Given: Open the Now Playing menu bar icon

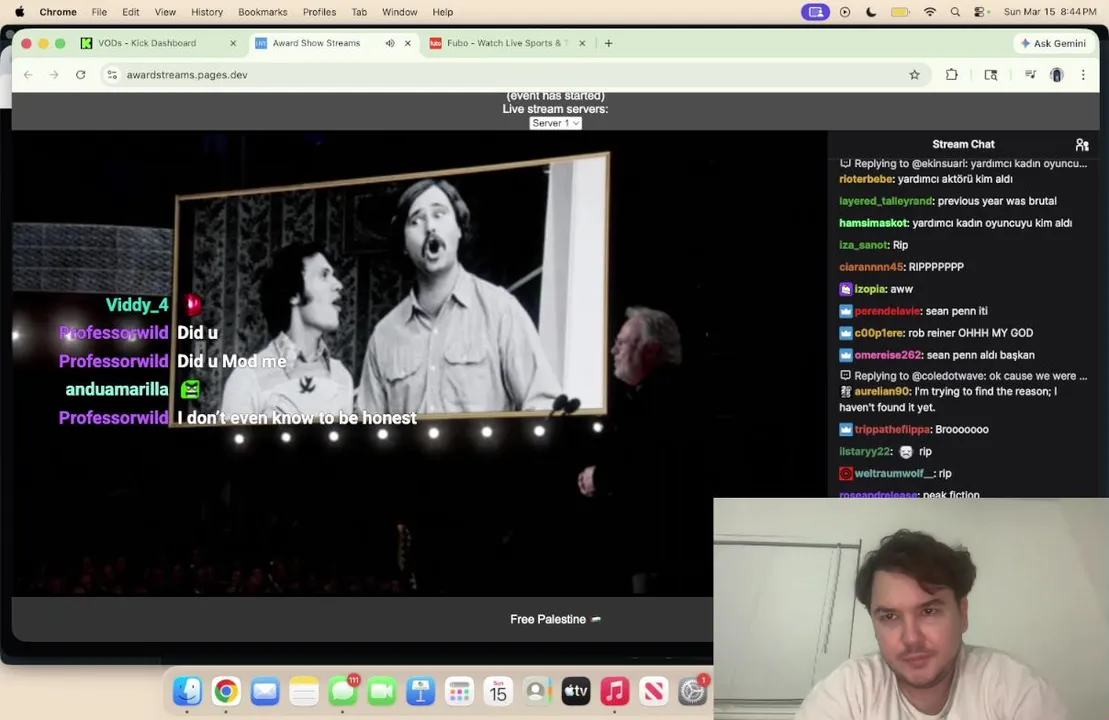Looking at the screenshot, I should [x=844, y=12].
